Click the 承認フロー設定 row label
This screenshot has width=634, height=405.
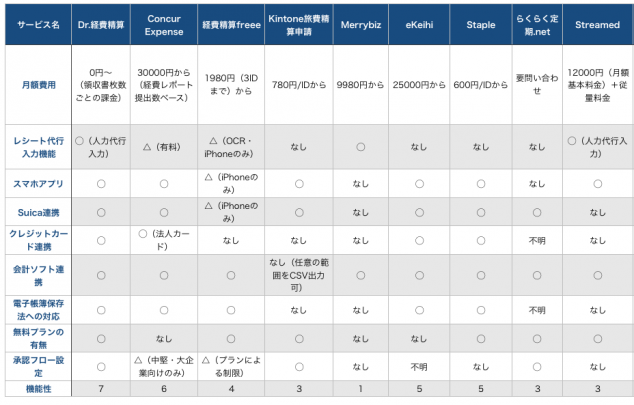tap(38, 367)
